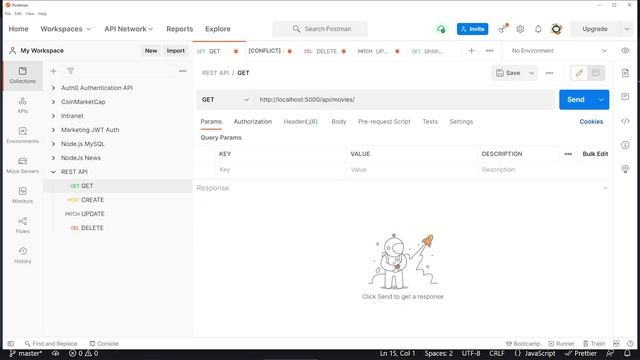Switch to the Tests tab

pyautogui.click(x=430, y=122)
